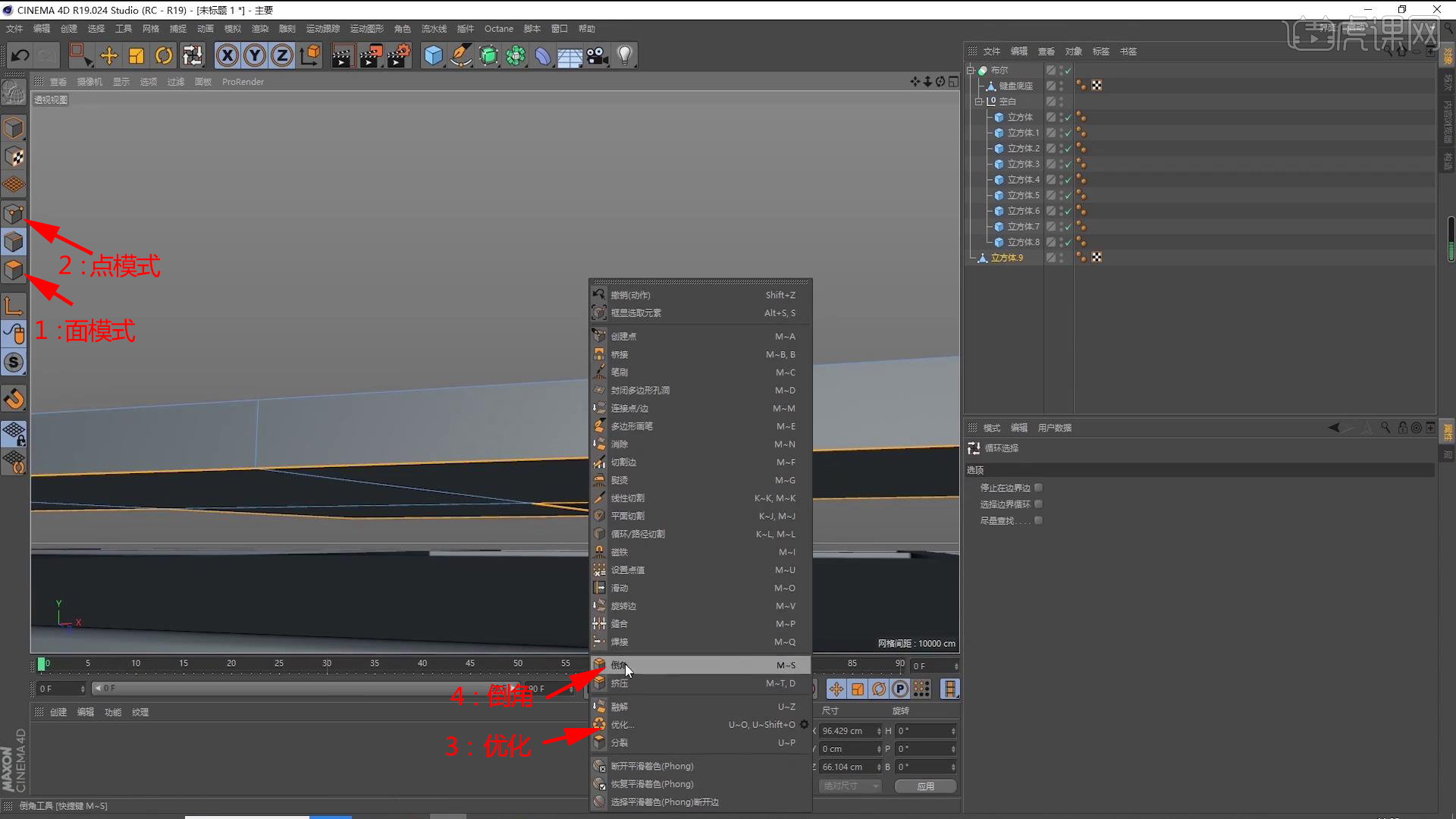Screen dimensions: 1456x819
Task: Select the Move tool icon
Action: coord(108,55)
